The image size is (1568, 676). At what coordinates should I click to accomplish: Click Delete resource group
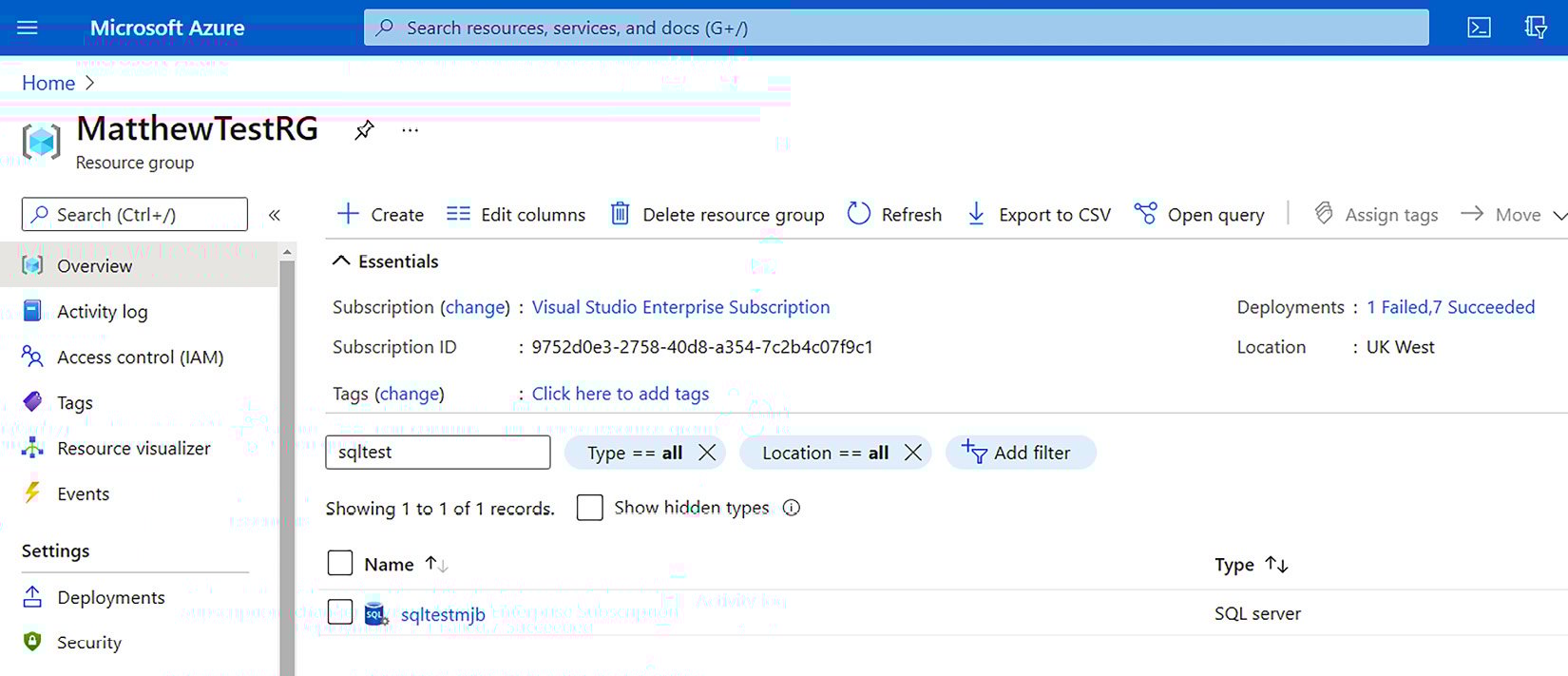tap(717, 215)
